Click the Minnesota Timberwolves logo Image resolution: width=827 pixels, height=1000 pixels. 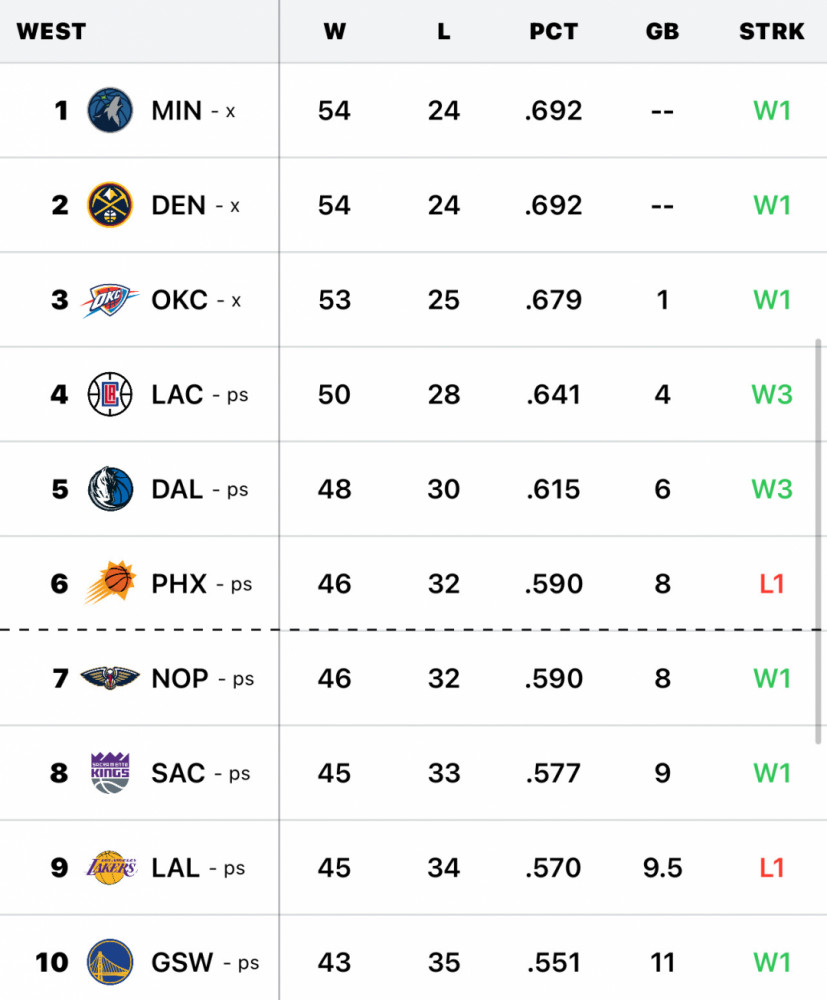pyautogui.click(x=110, y=110)
